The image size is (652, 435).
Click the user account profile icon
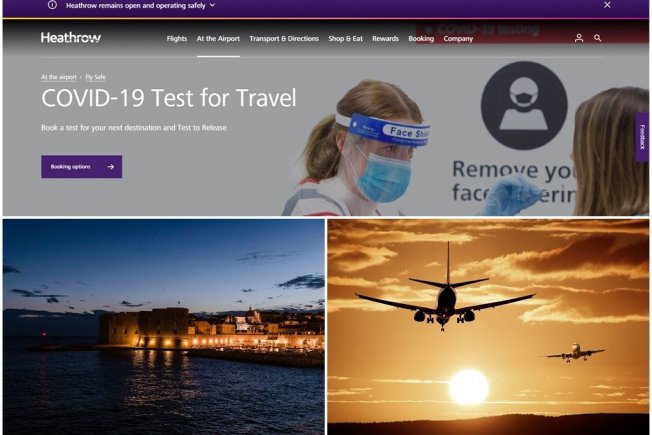pyautogui.click(x=578, y=38)
